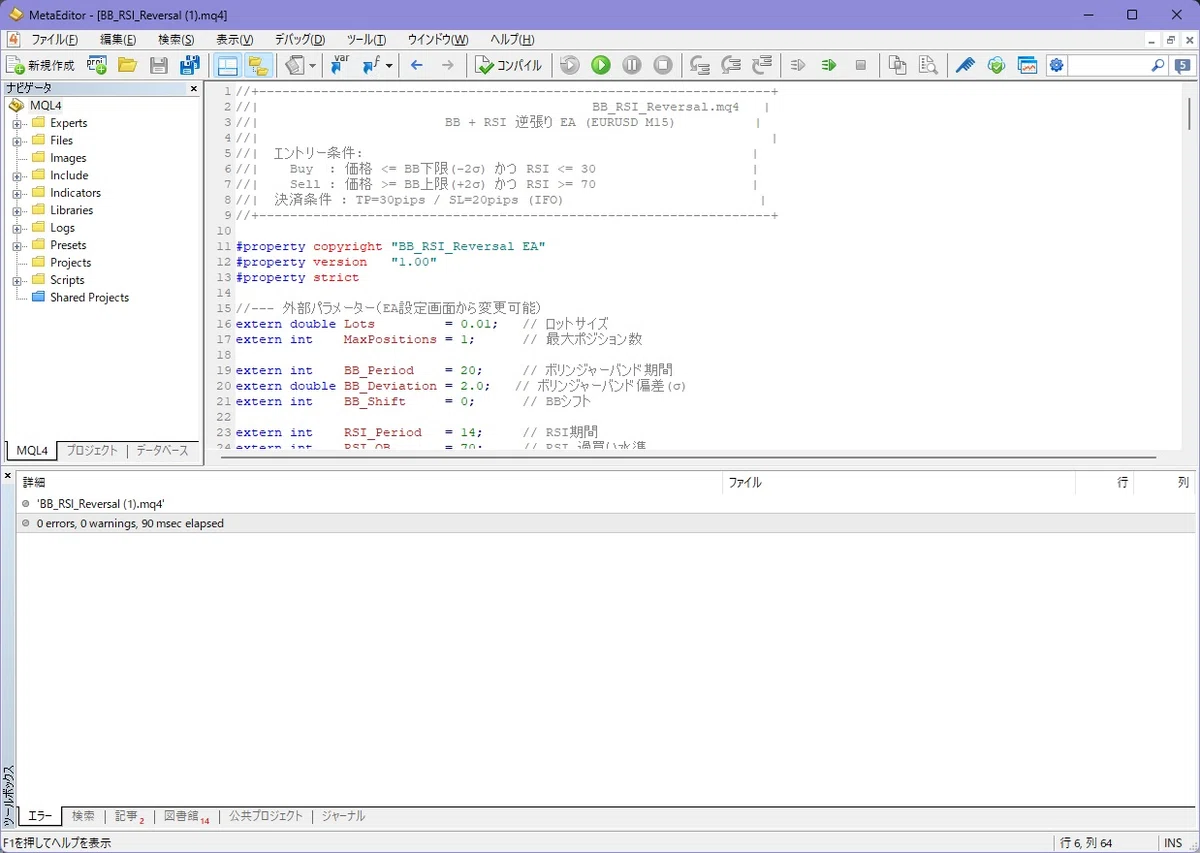Switch to the 記事 tab in Toolbox
The height and width of the screenshot is (853, 1200).
click(x=128, y=816)
